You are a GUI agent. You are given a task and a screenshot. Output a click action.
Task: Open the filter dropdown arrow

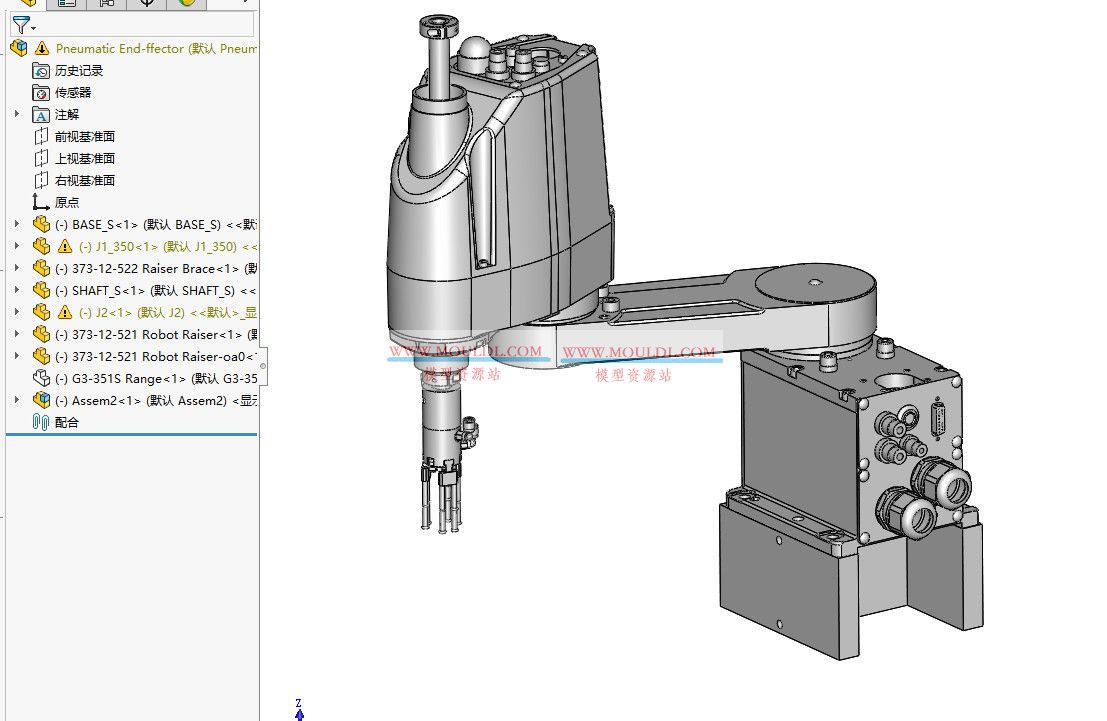tap(33, 28)
